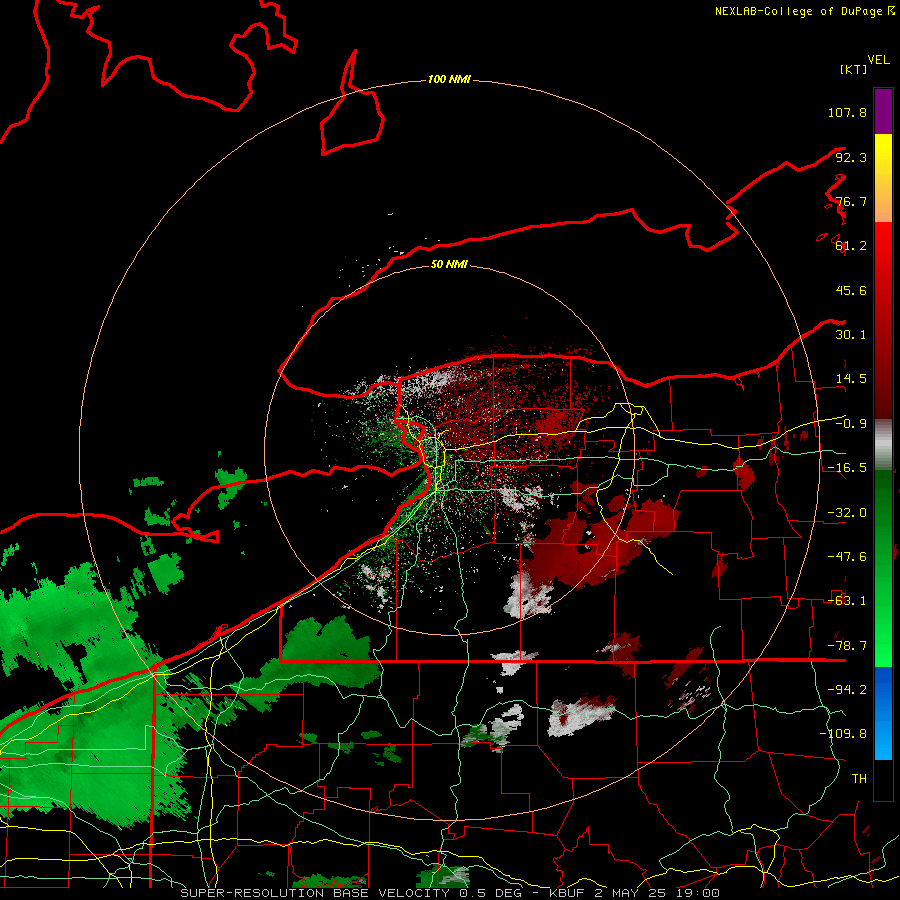Select the -47.6 velocity scale value
This screenshot has height=900, width=900.
coord(847,557)
